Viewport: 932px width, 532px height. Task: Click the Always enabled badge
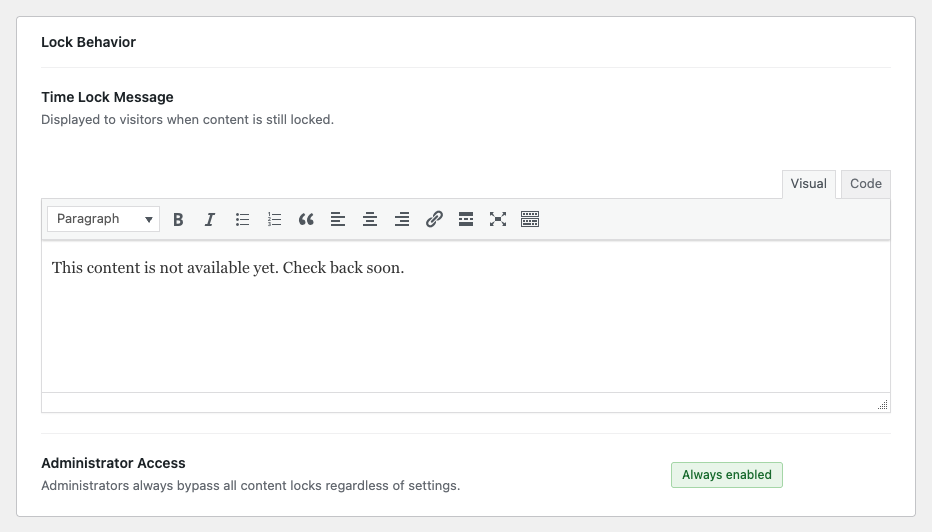pos(726,475)
